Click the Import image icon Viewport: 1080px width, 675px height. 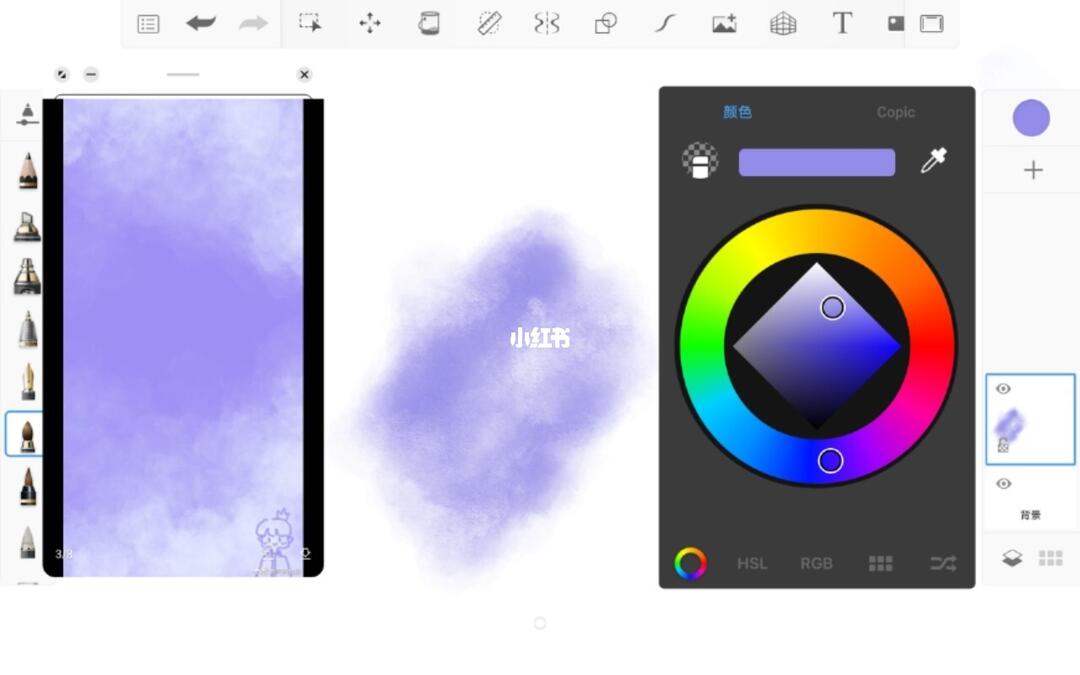click(x=724, y=23)
